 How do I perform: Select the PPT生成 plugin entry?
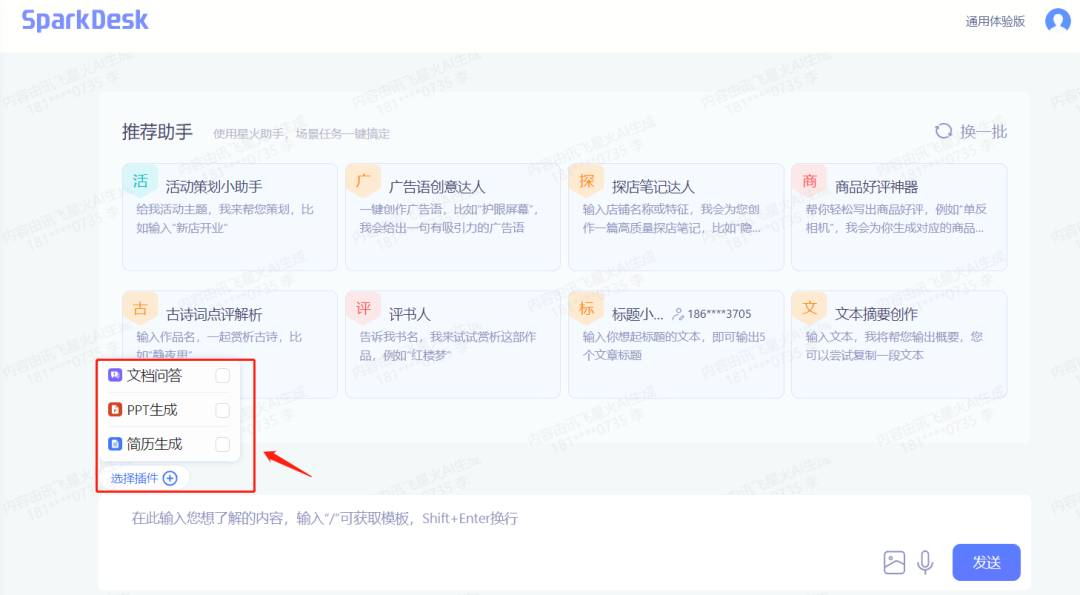point(169,410)
